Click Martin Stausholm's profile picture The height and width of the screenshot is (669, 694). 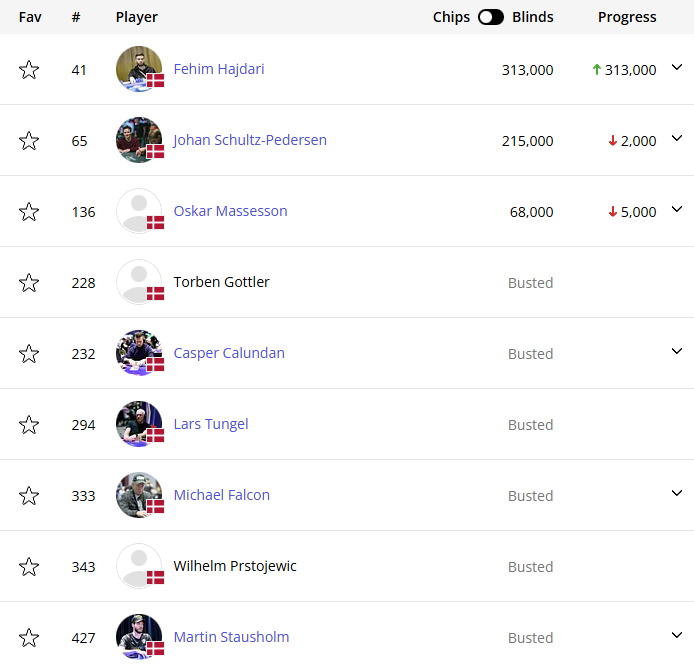pos(138,637)
